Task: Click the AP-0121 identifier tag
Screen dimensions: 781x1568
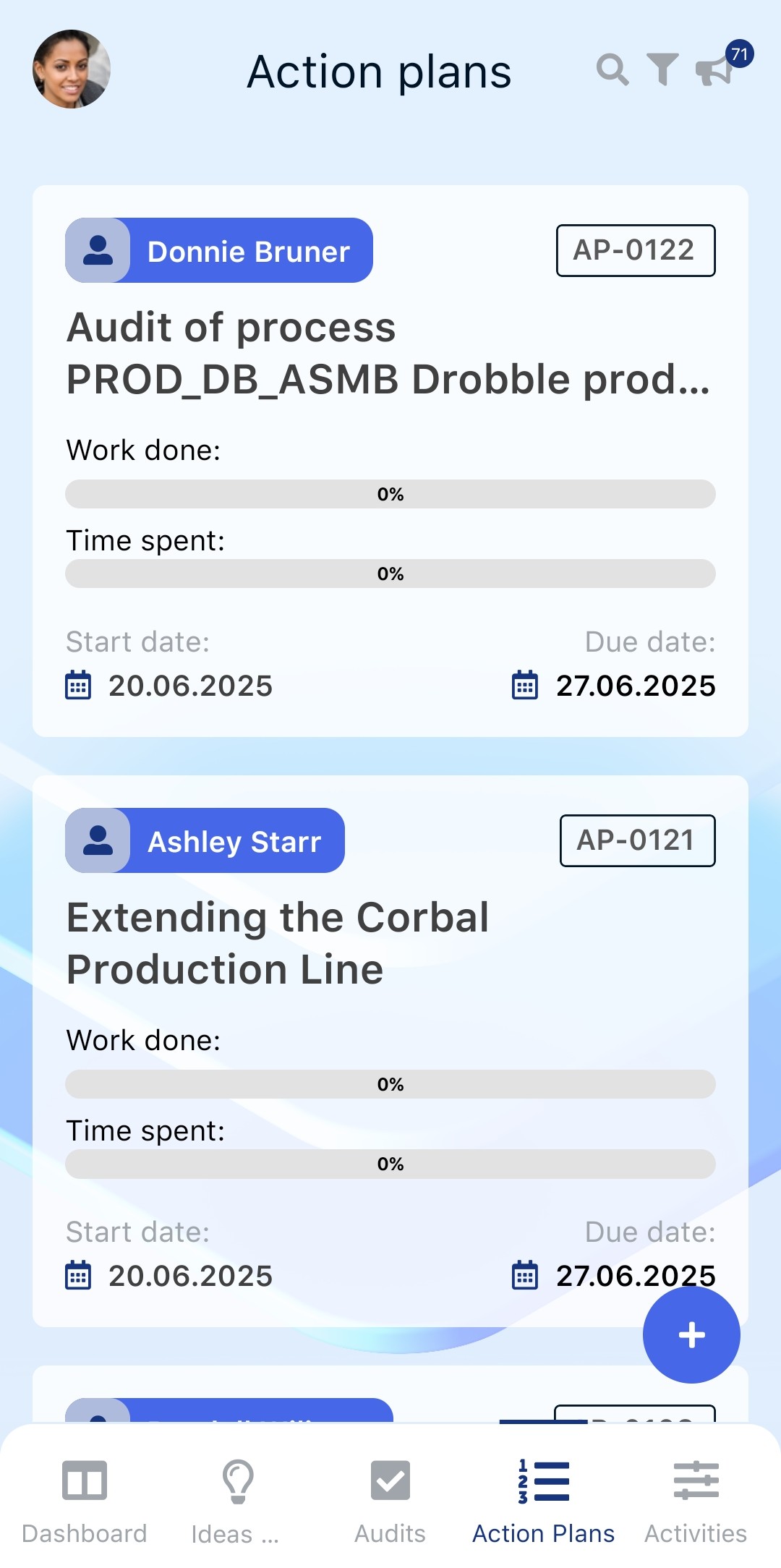Action: (637, 840)
